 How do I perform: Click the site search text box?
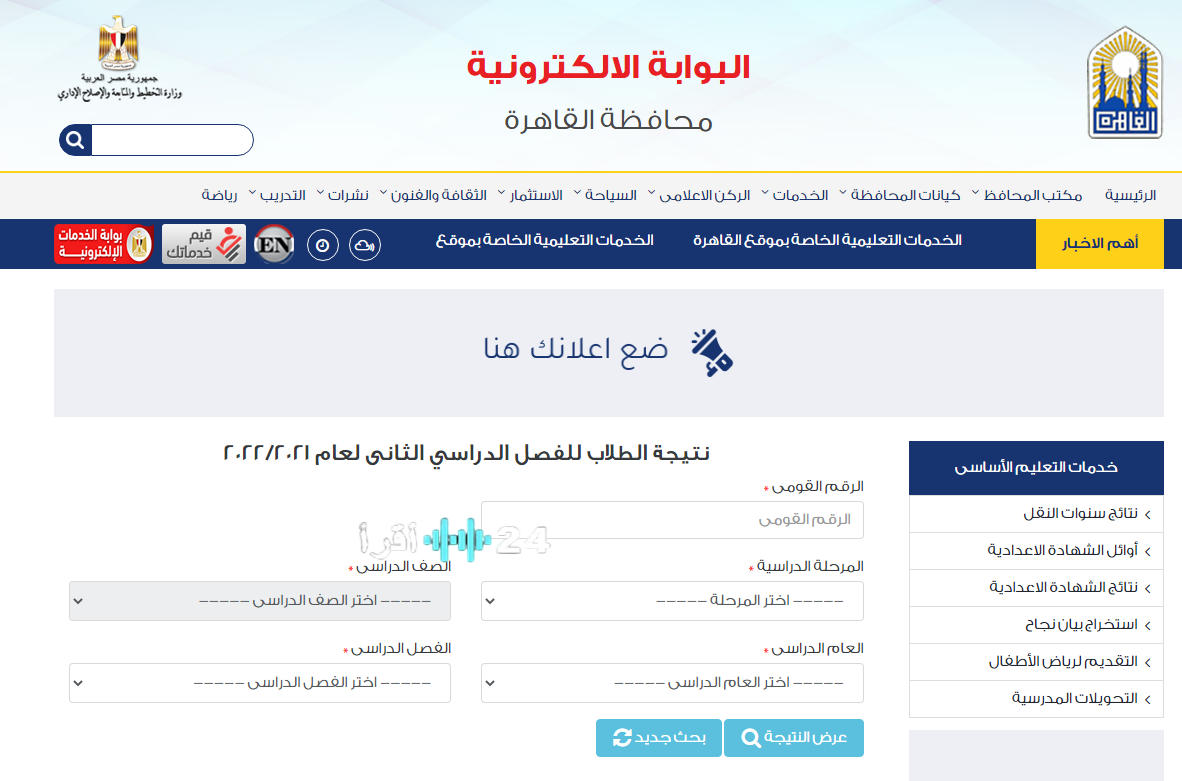click(x=172, y=140)
